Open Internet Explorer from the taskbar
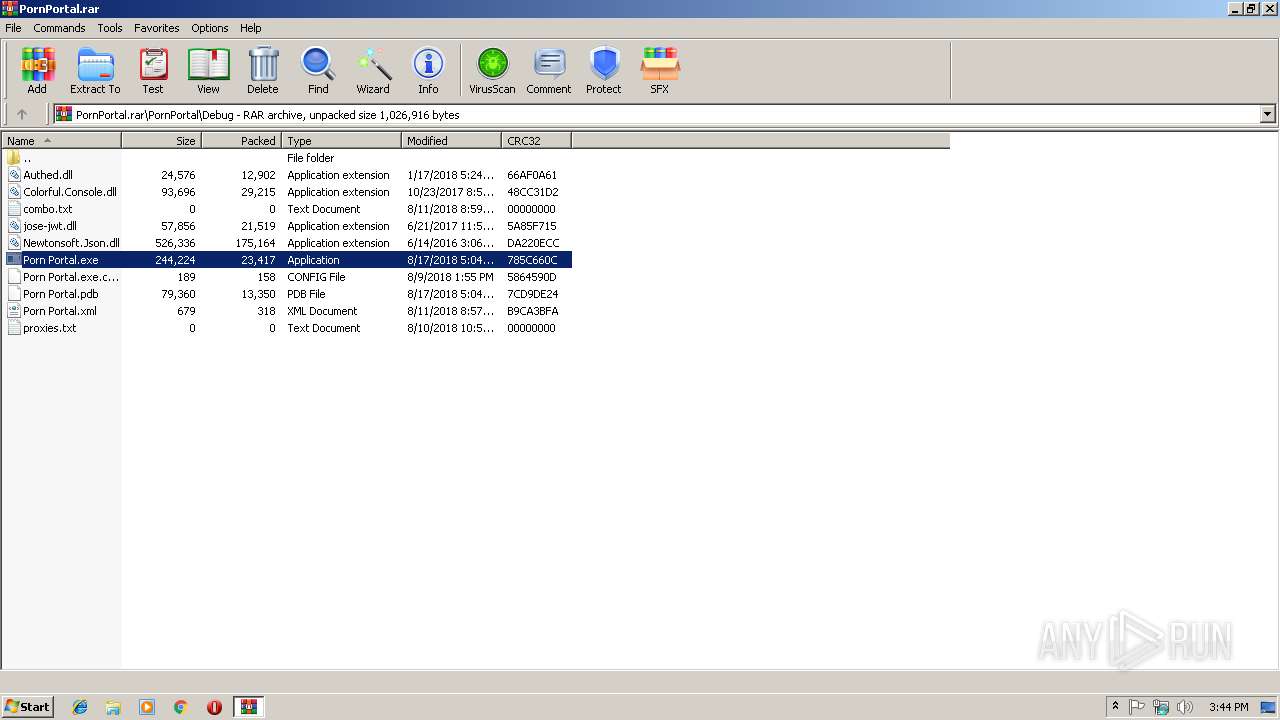This screenshot has height=720, width=1280. pyautogui.click(x=80, y=707)
